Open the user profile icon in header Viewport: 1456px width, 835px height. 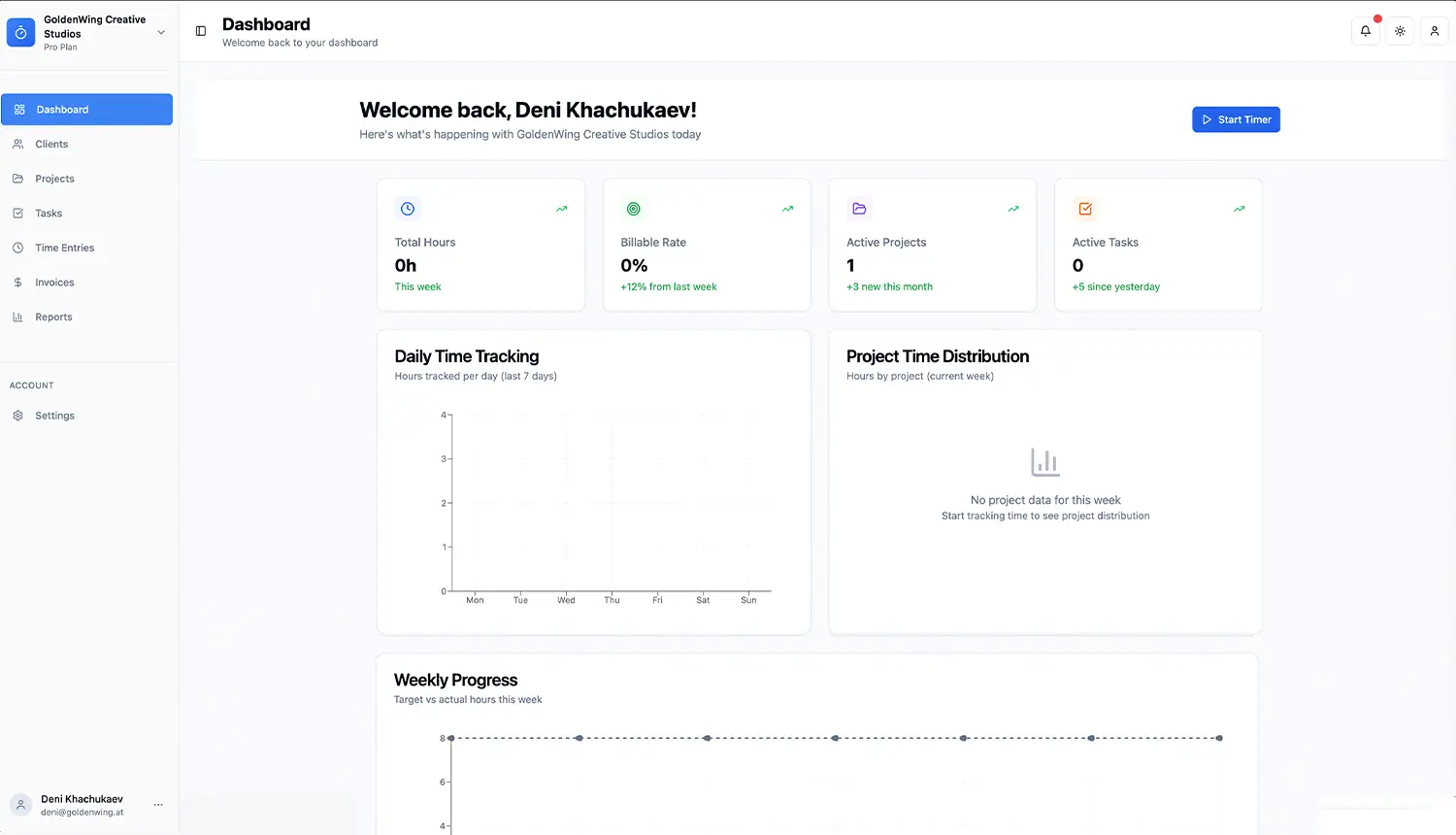coord(1434,31)
